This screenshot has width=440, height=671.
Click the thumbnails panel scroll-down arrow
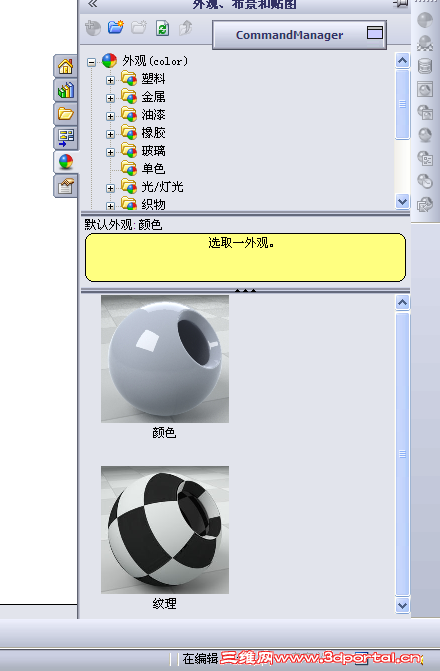click(402, 605)
